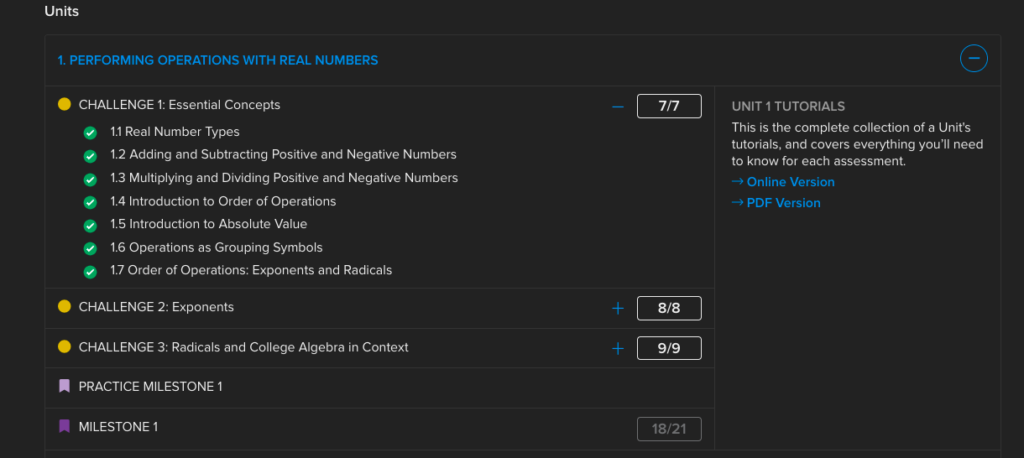This screenshot has height=458, width=1024.
Task: Open tutorial 1.5 Introduction to Absolute Value
Action: [x=209, y=224]
